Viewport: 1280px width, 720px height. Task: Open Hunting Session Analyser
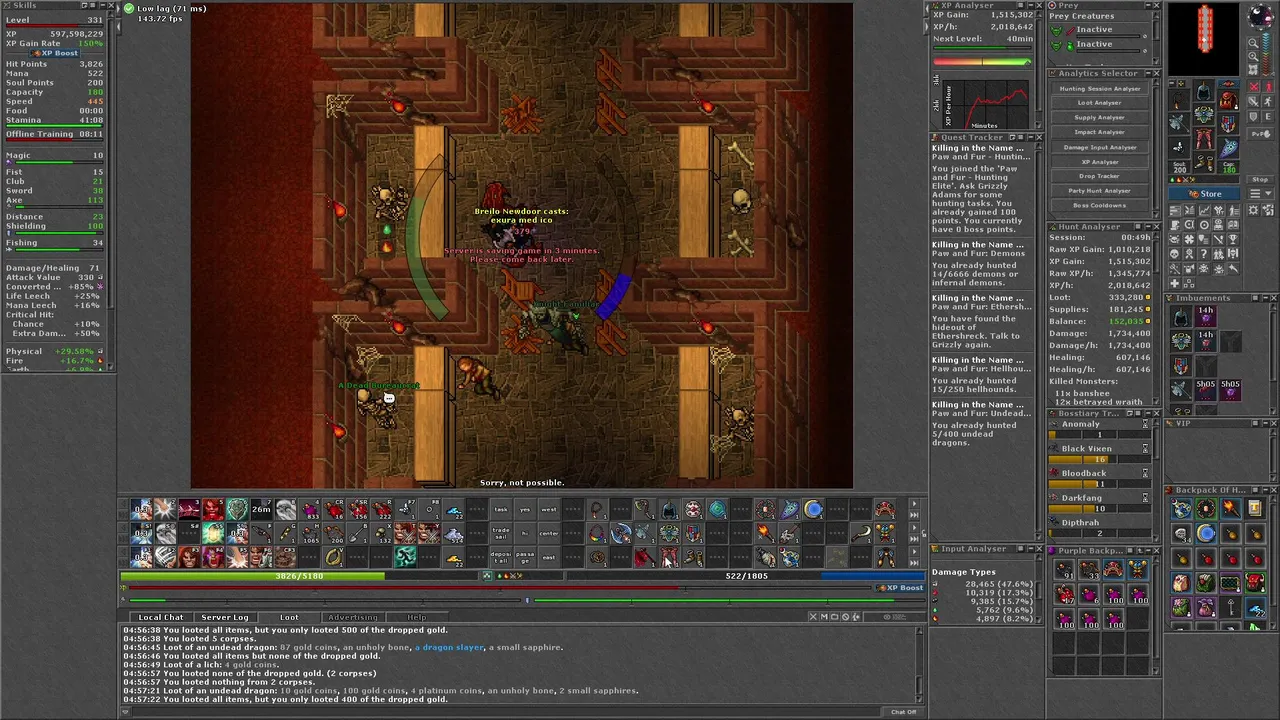1100,89
